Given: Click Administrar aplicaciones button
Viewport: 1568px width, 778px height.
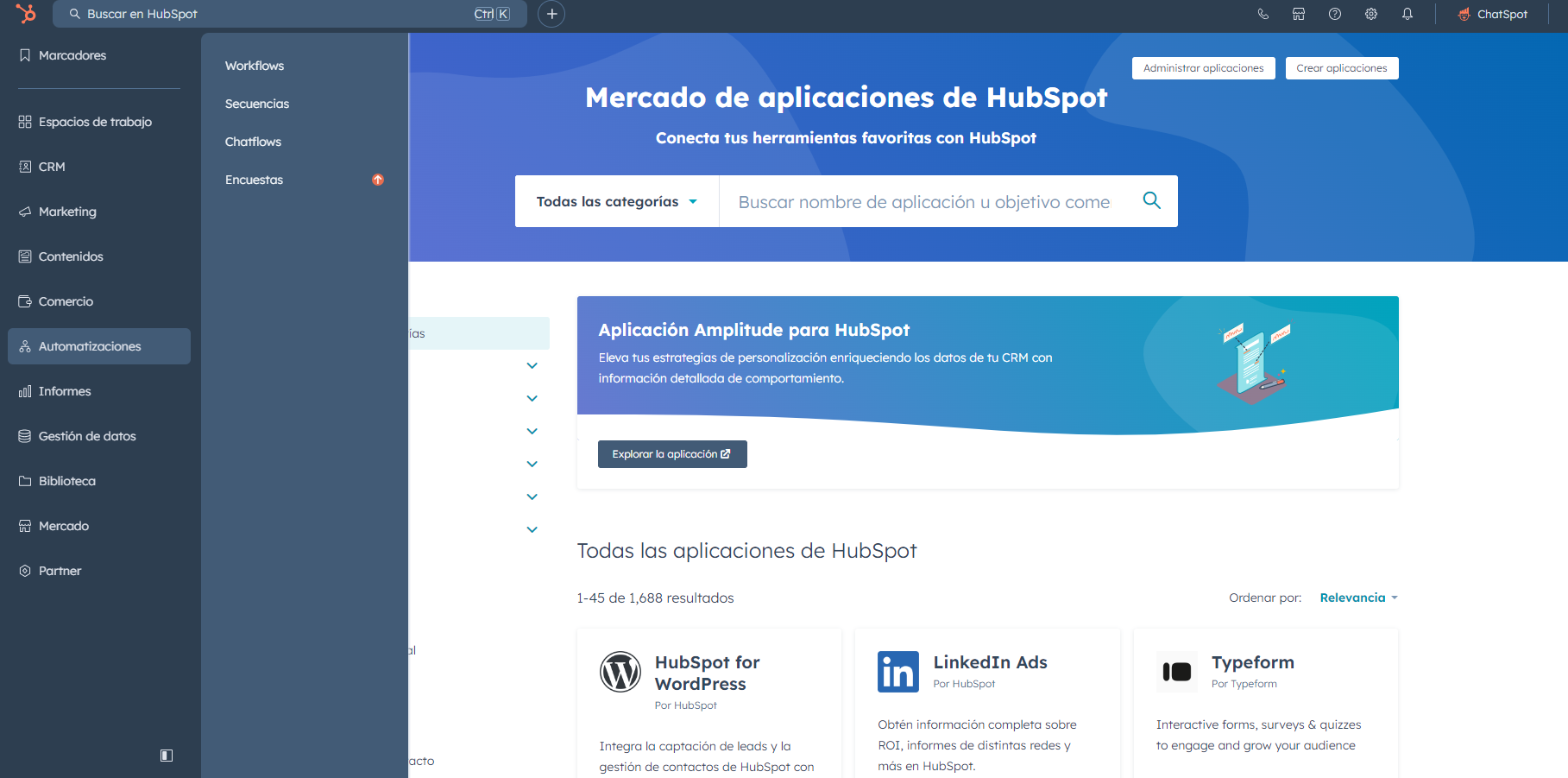Looking at the screenshot, I should (x=1203, y=68).
